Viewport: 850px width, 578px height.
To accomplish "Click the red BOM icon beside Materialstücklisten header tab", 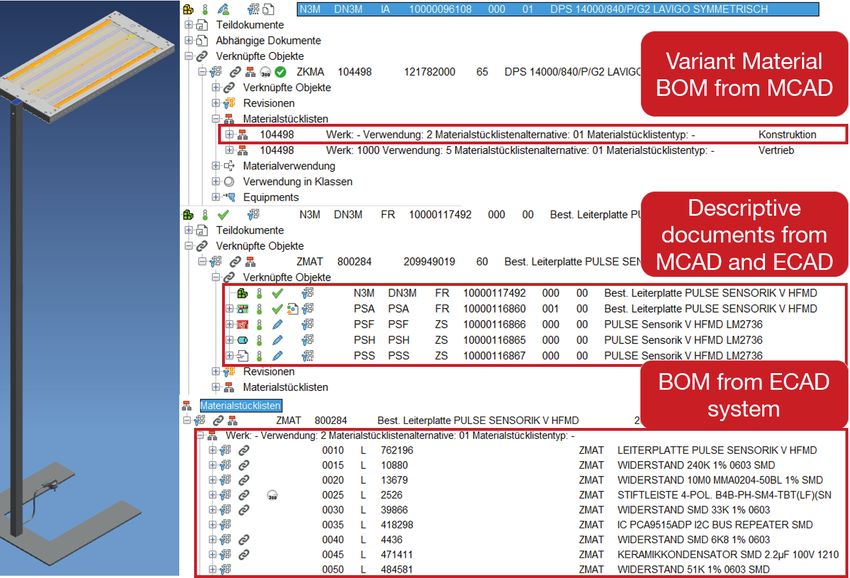I will pos(187,406).
